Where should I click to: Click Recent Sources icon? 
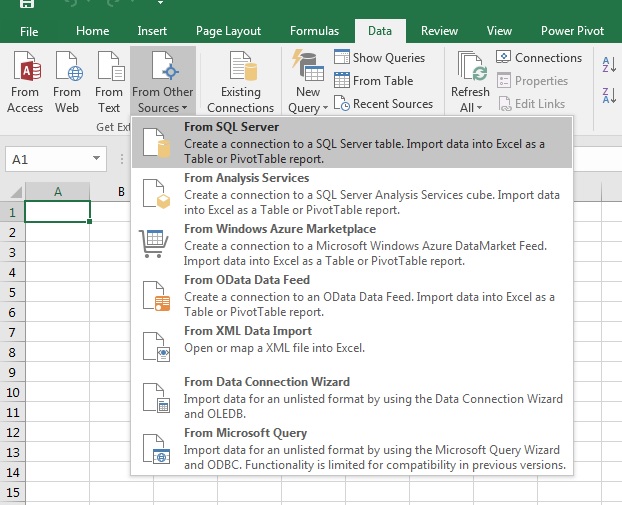coord(342,103)
